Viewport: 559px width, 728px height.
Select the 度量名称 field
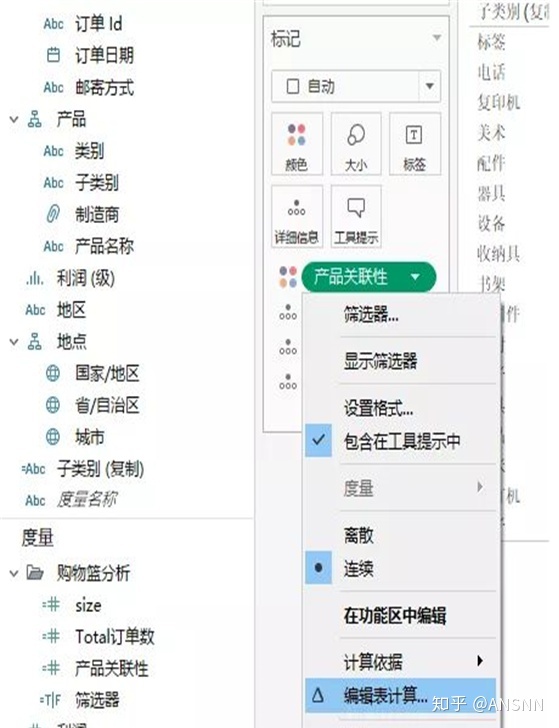tap(87, 500)
